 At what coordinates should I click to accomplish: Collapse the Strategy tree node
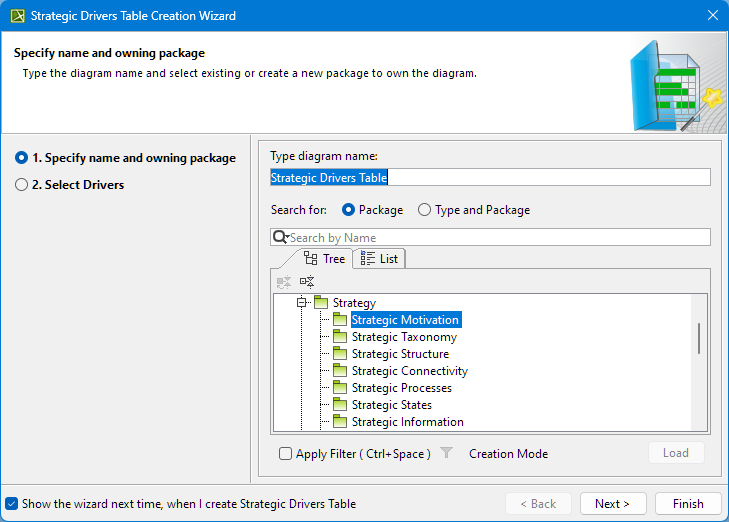point(301,302)
